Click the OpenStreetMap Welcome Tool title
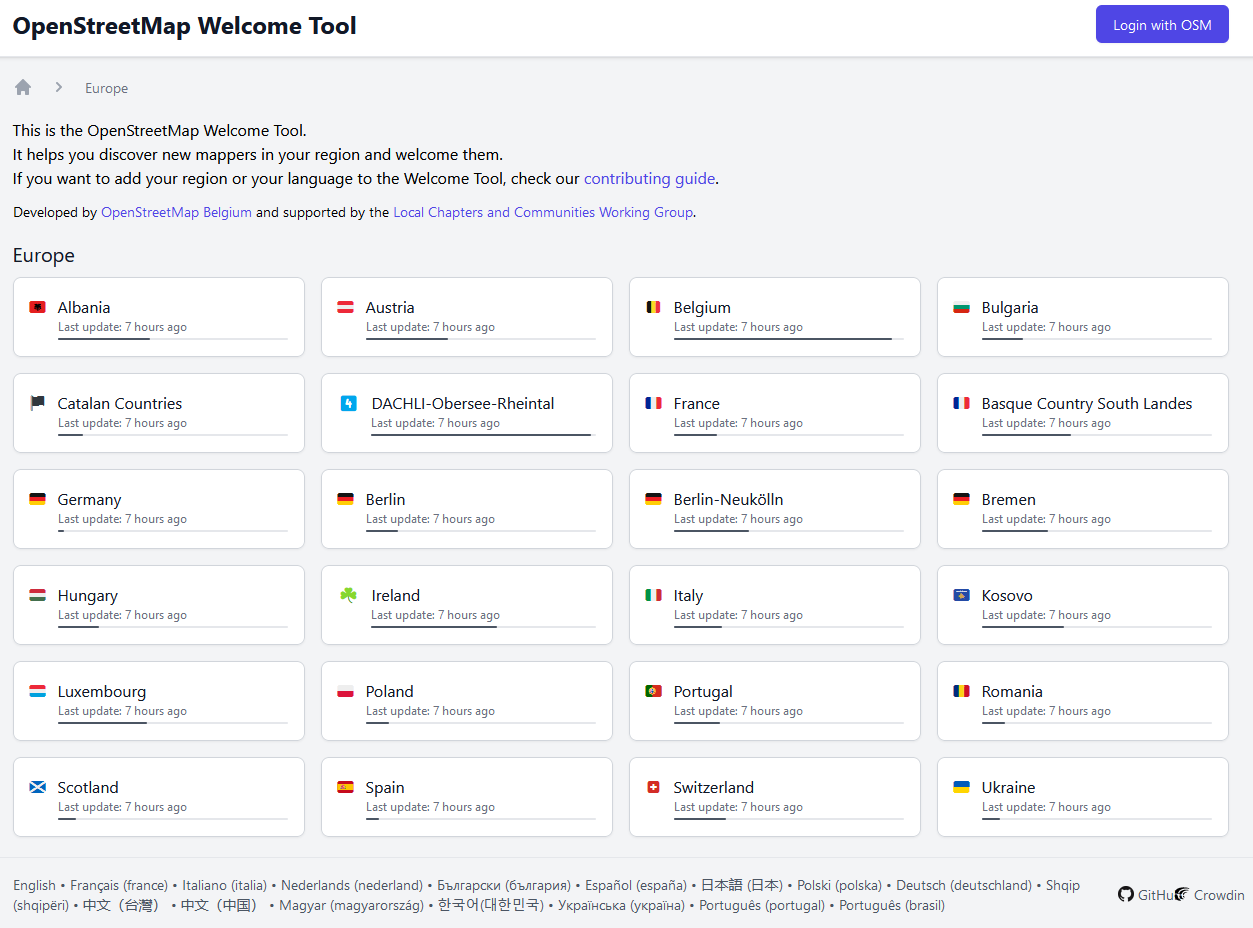The image size is (1253, 928). pyautogui.click(x=184, y=26)
